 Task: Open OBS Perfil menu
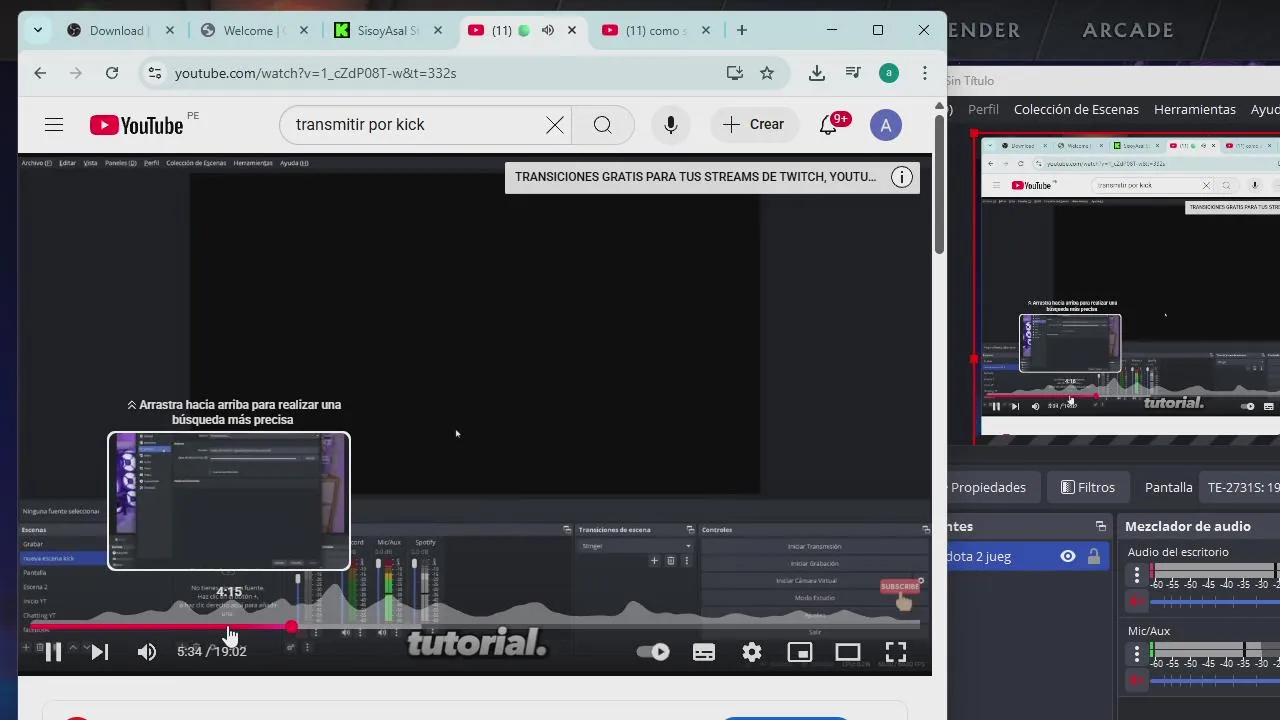983,109
